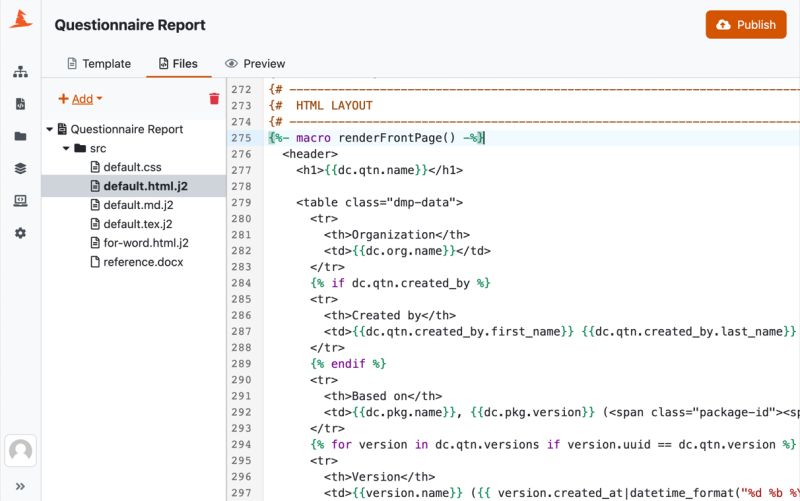Open default.md.j2 file

pyautogui.click(x=132, y=205)
